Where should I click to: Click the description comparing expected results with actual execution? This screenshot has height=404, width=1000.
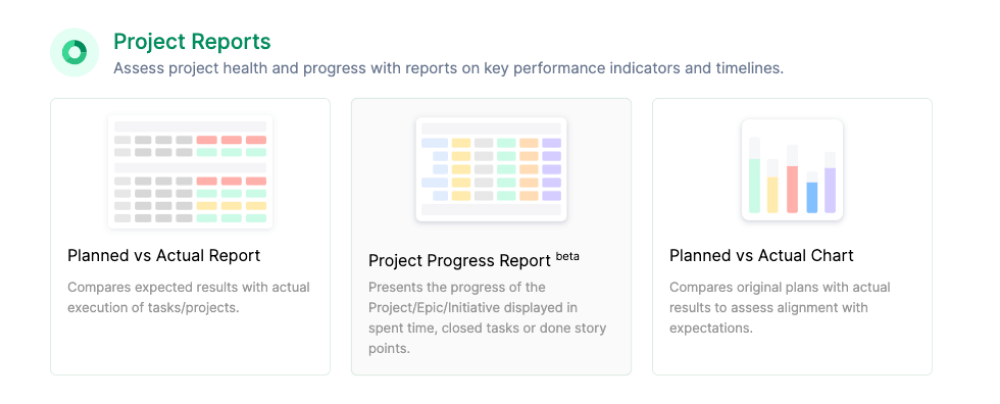(189, 297)
